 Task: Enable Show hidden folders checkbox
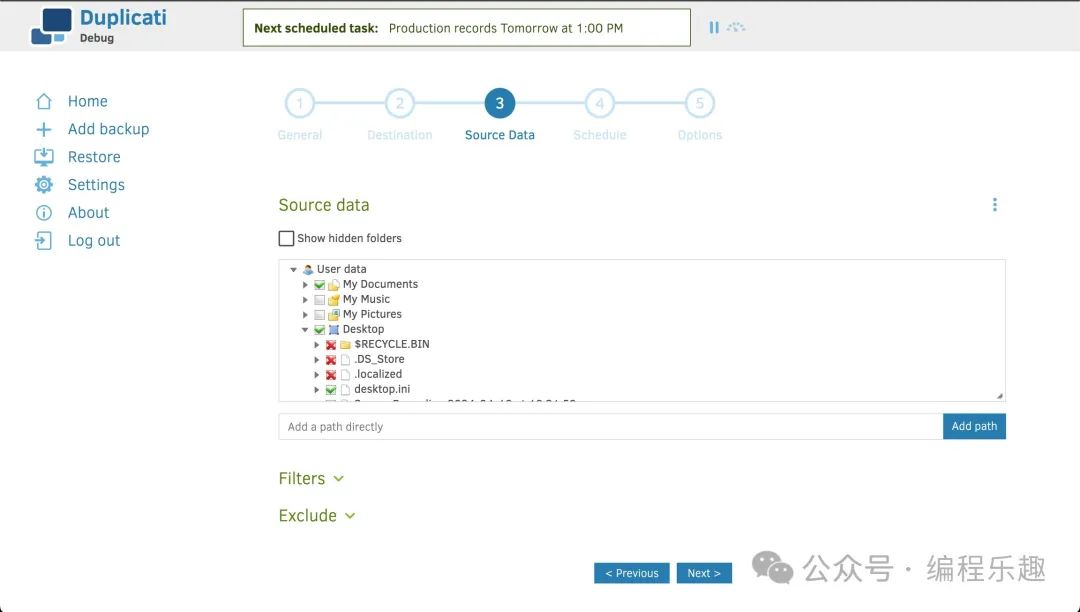click(x=287, y=239)
